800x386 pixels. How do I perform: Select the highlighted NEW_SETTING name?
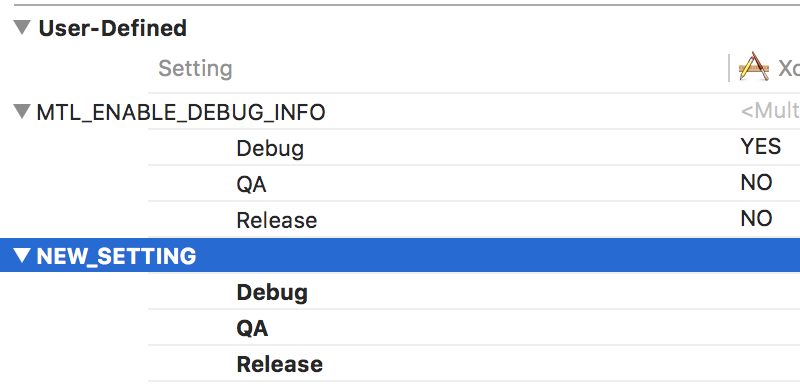pyautogui.click(x=116, y=256)
